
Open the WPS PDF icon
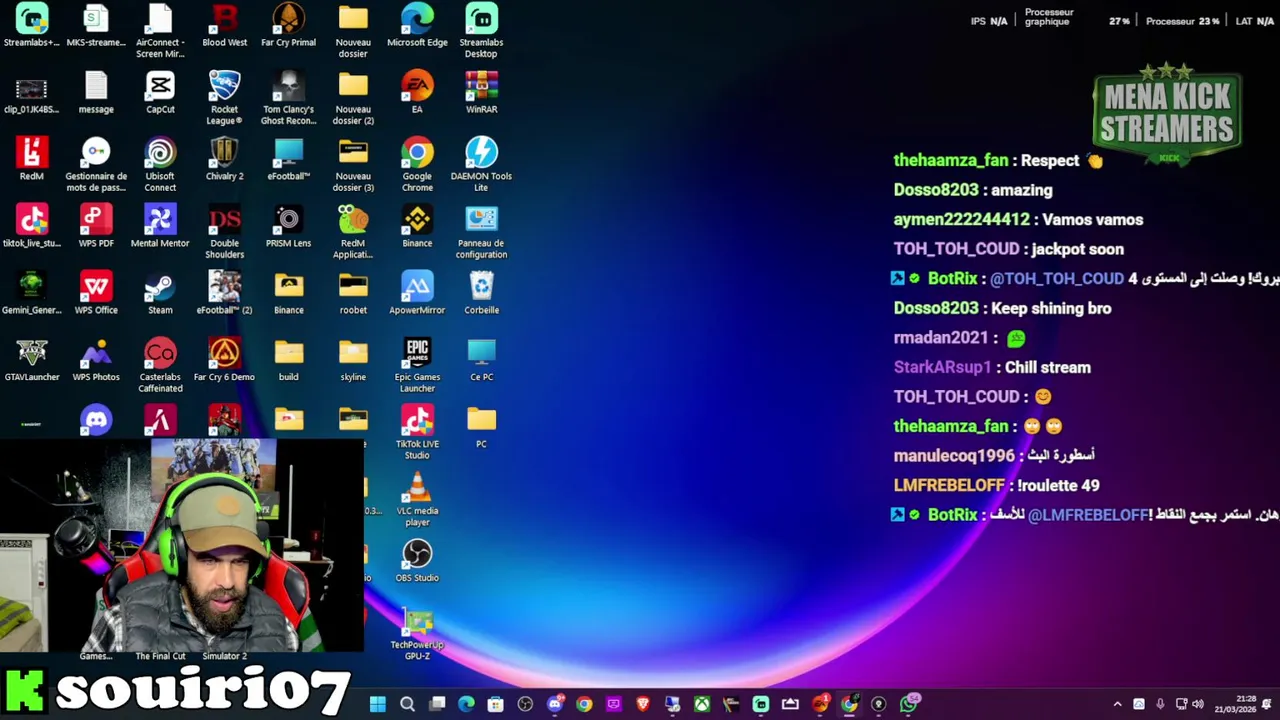(x=96, y=227)
